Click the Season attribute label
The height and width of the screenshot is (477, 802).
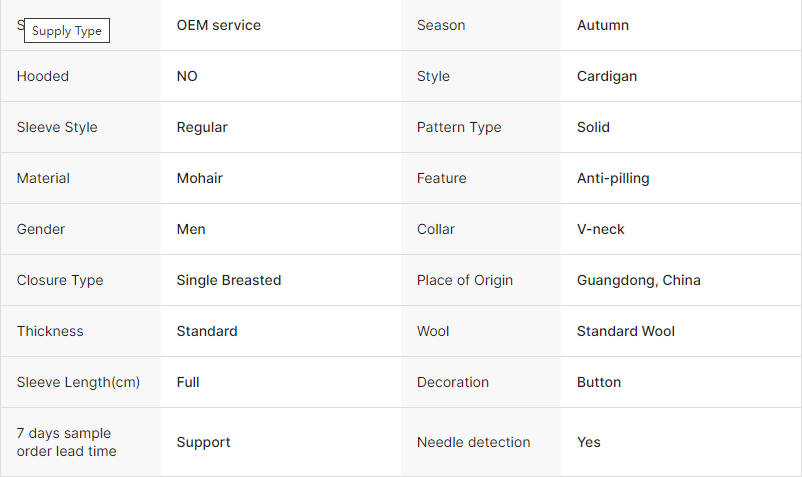click(441, 25)
